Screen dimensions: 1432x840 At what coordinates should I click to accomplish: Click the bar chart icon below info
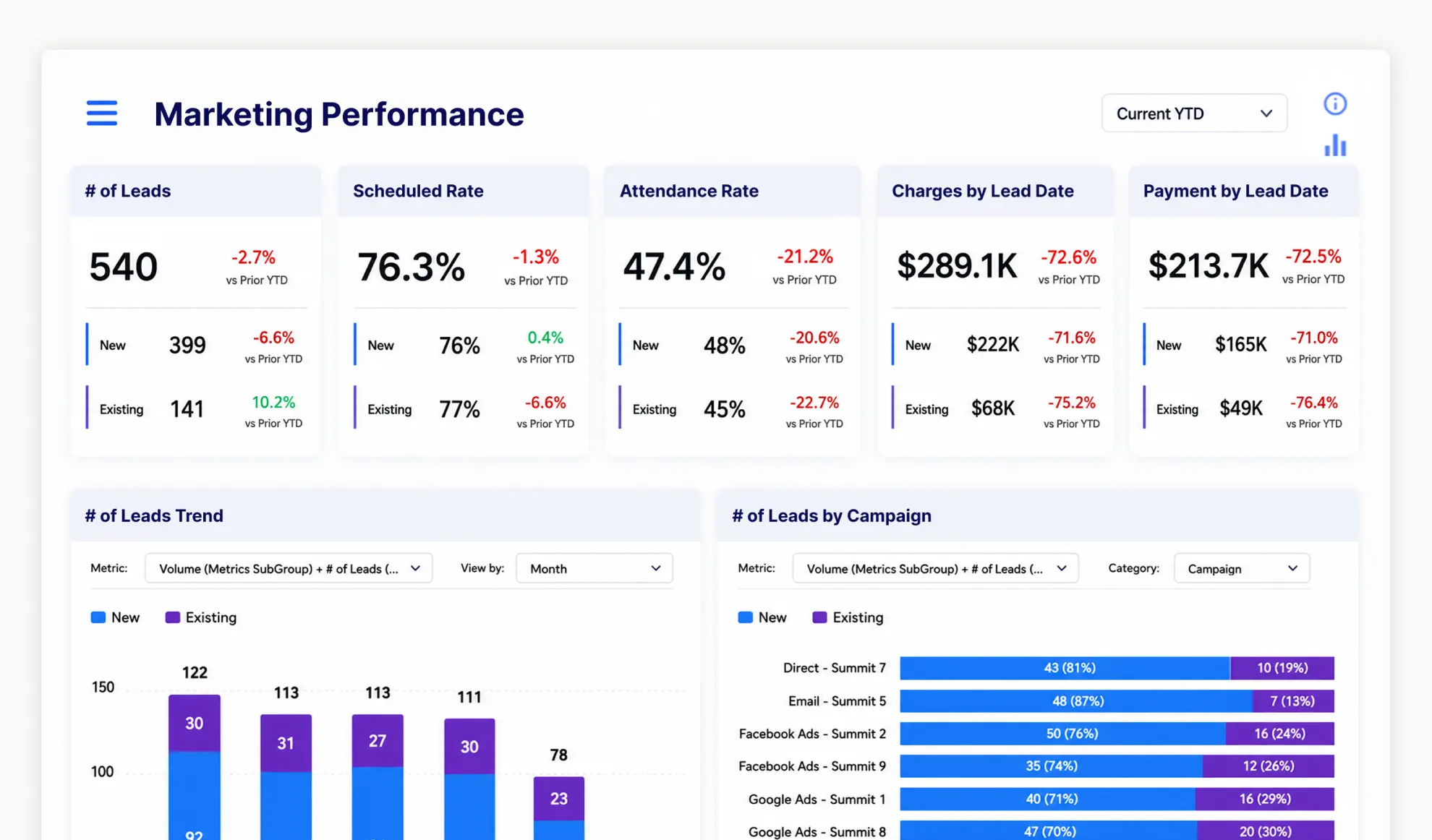pos(1335,145)
